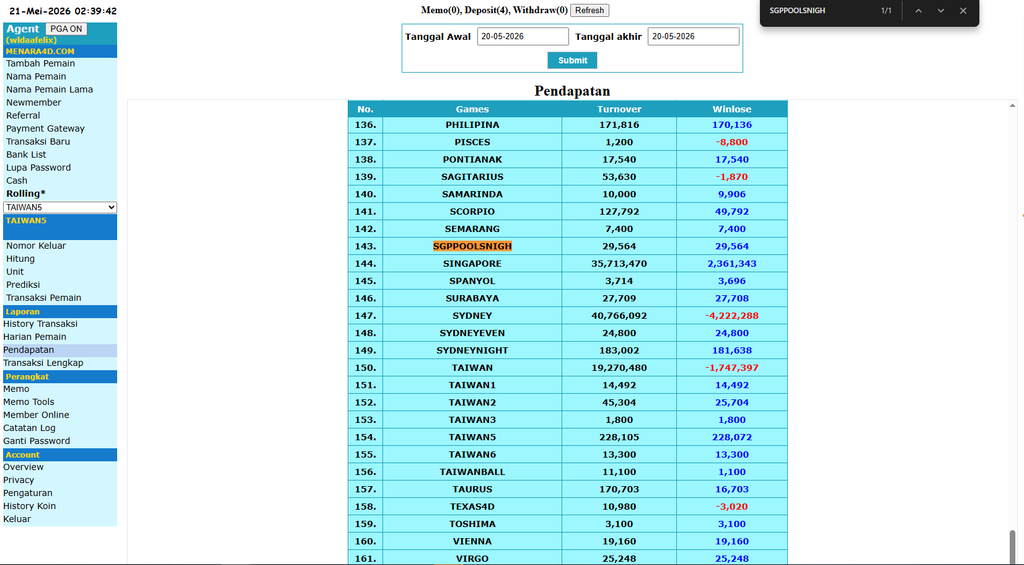Click the table scroll-up arrow

click(x=1012, y=105)
